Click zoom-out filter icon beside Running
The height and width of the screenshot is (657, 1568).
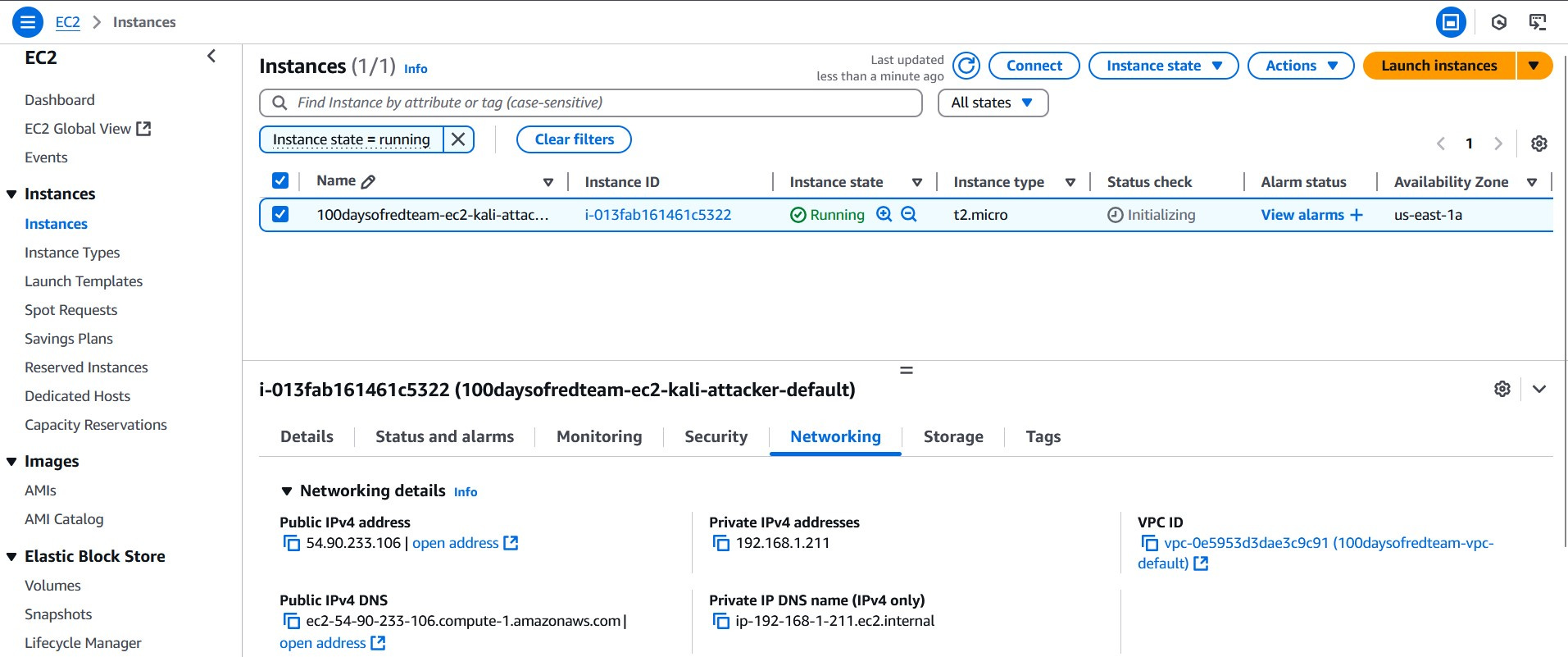[908, 214]
